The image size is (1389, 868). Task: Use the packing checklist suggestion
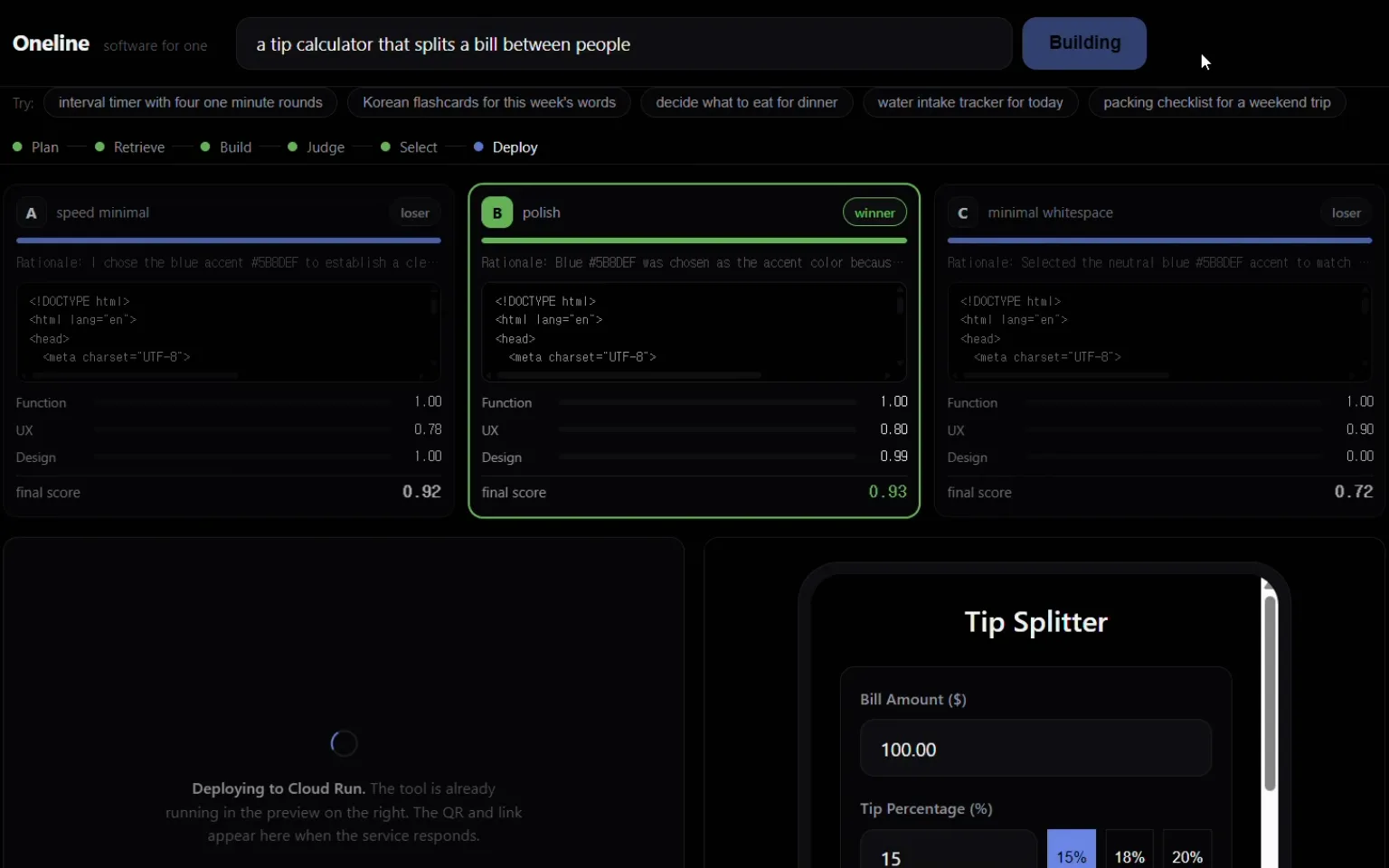(1217, 102)
